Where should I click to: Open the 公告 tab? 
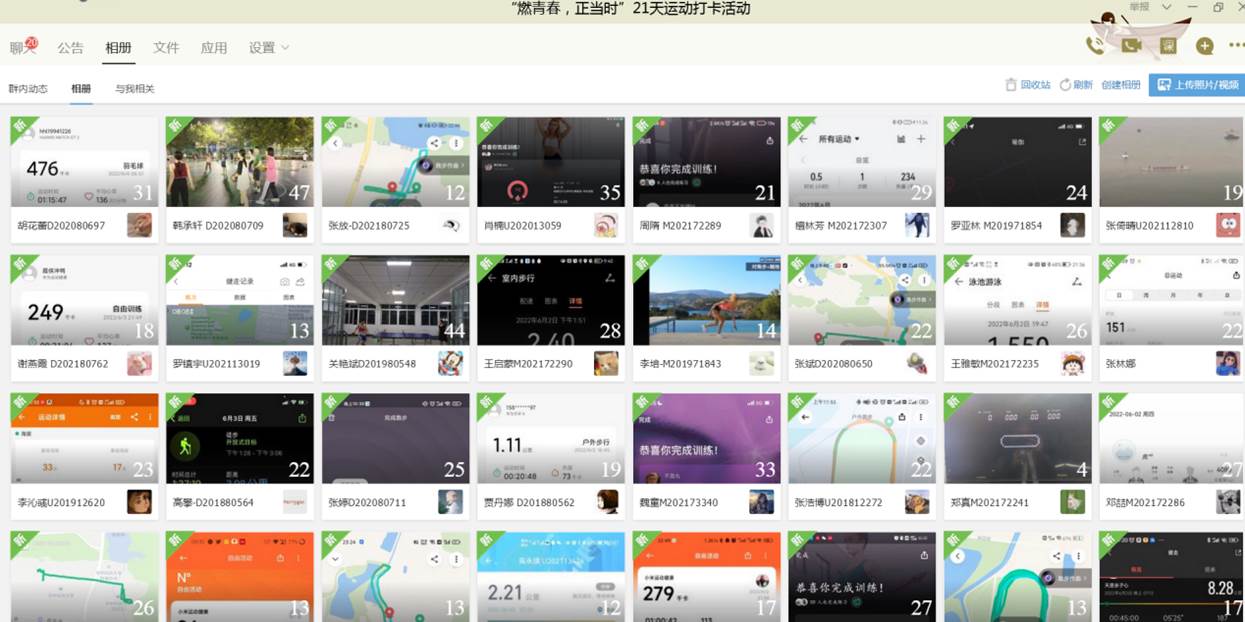(x=70, y=48)
